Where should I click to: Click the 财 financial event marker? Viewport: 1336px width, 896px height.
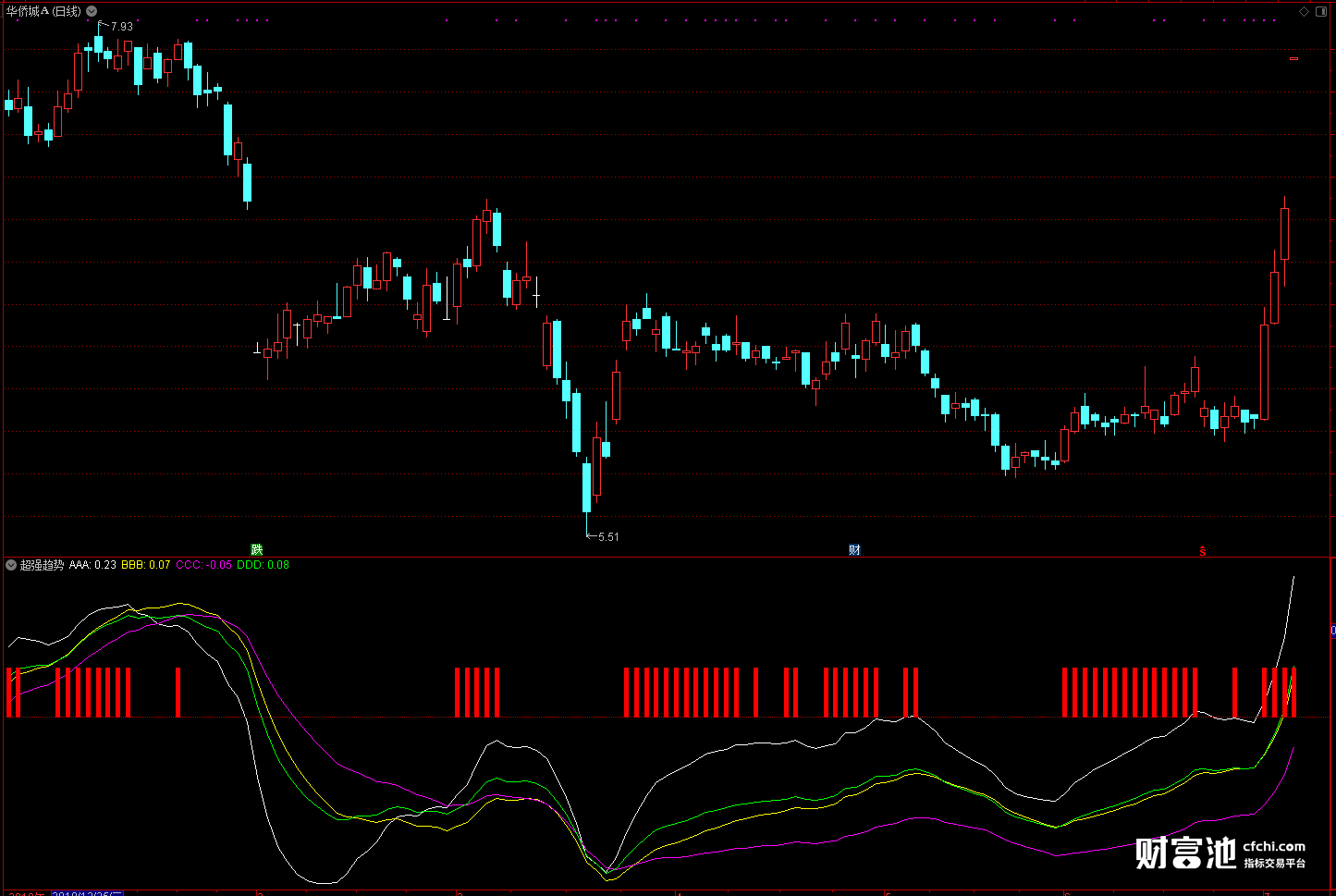point(855,550)
